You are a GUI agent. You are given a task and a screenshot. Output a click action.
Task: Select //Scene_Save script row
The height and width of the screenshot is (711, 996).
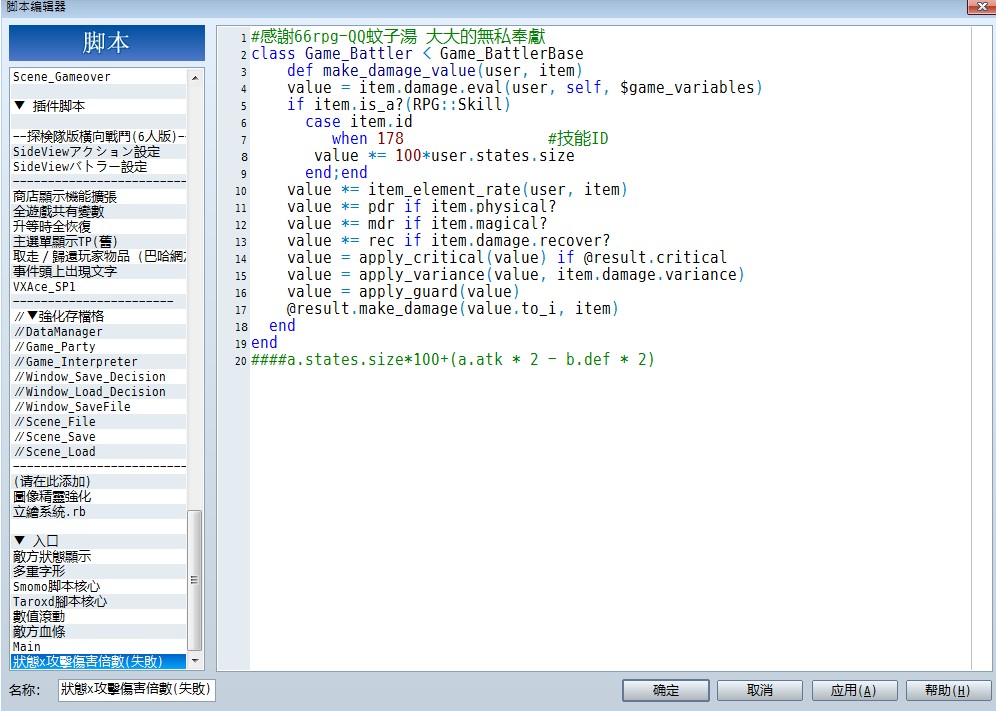click(x=98, y=437)
